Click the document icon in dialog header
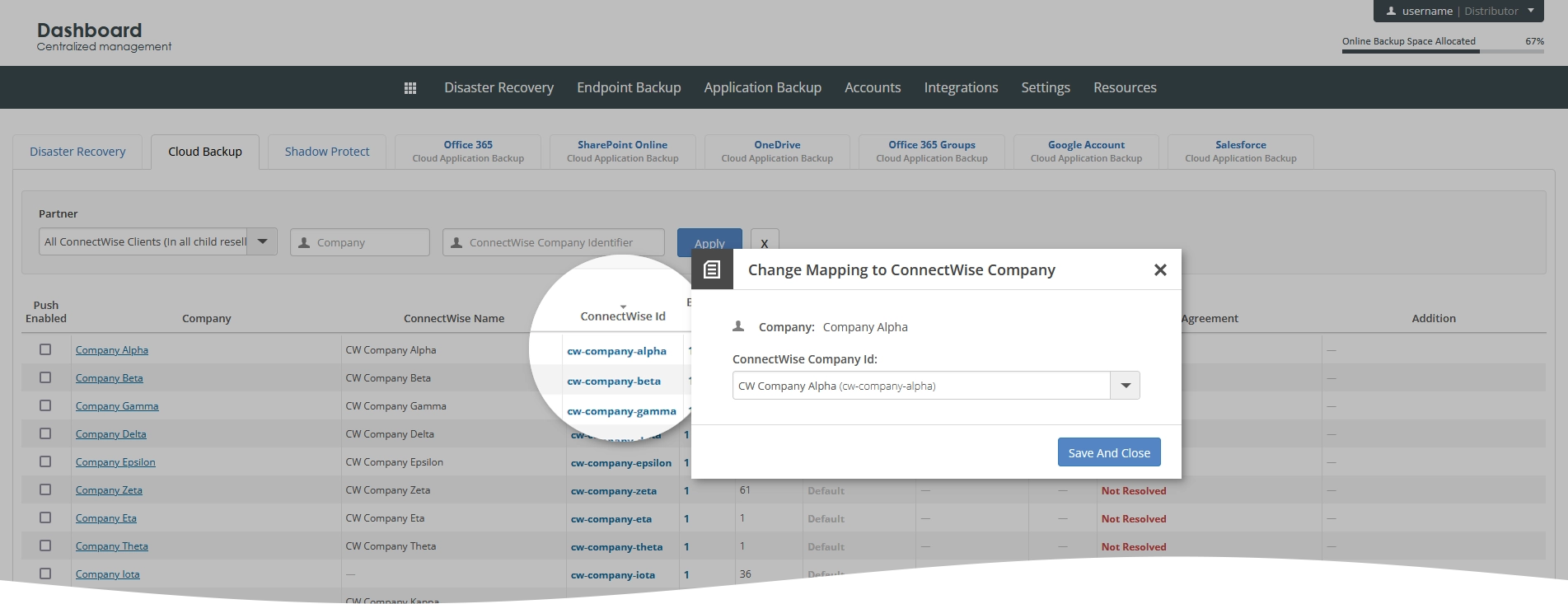 coord(712,269)
